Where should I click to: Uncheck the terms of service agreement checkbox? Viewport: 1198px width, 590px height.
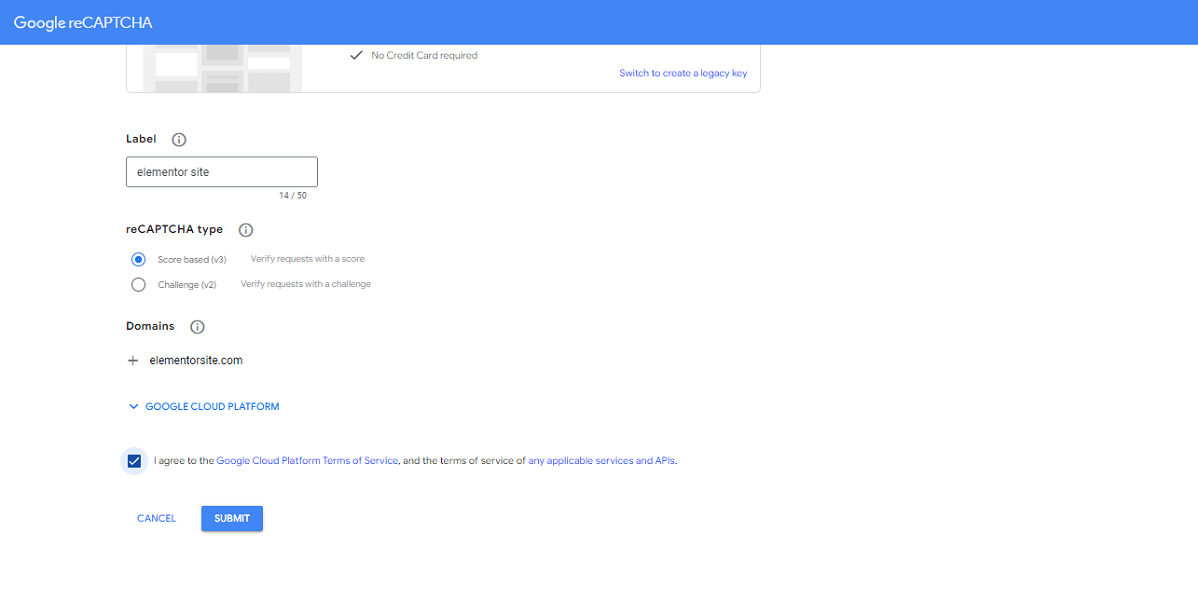134,461
